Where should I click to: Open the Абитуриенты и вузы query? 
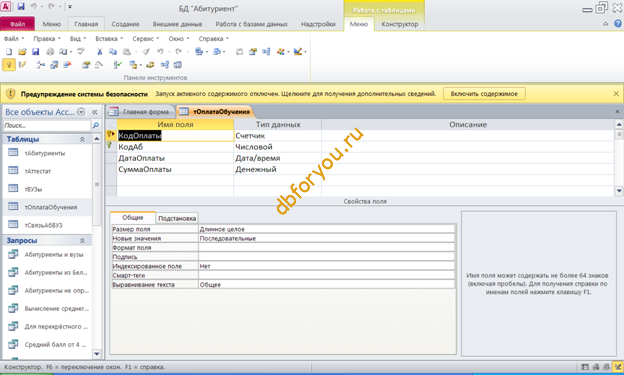click(x=54, y=254)
